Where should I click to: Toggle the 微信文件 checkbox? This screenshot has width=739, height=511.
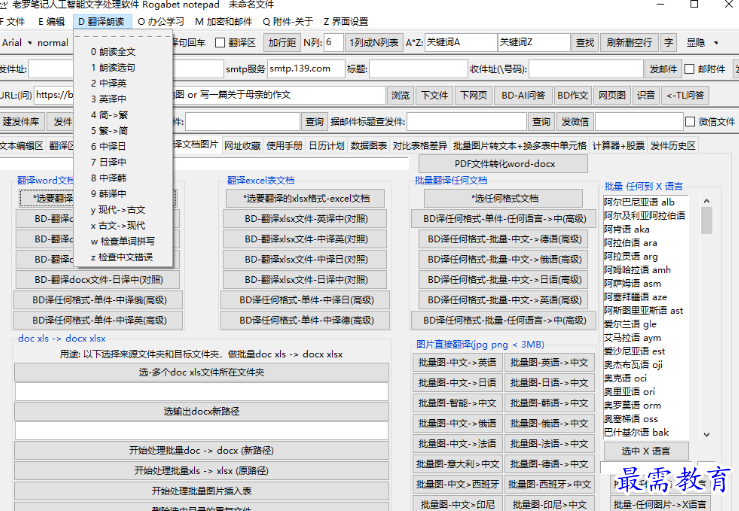[690, 122]
